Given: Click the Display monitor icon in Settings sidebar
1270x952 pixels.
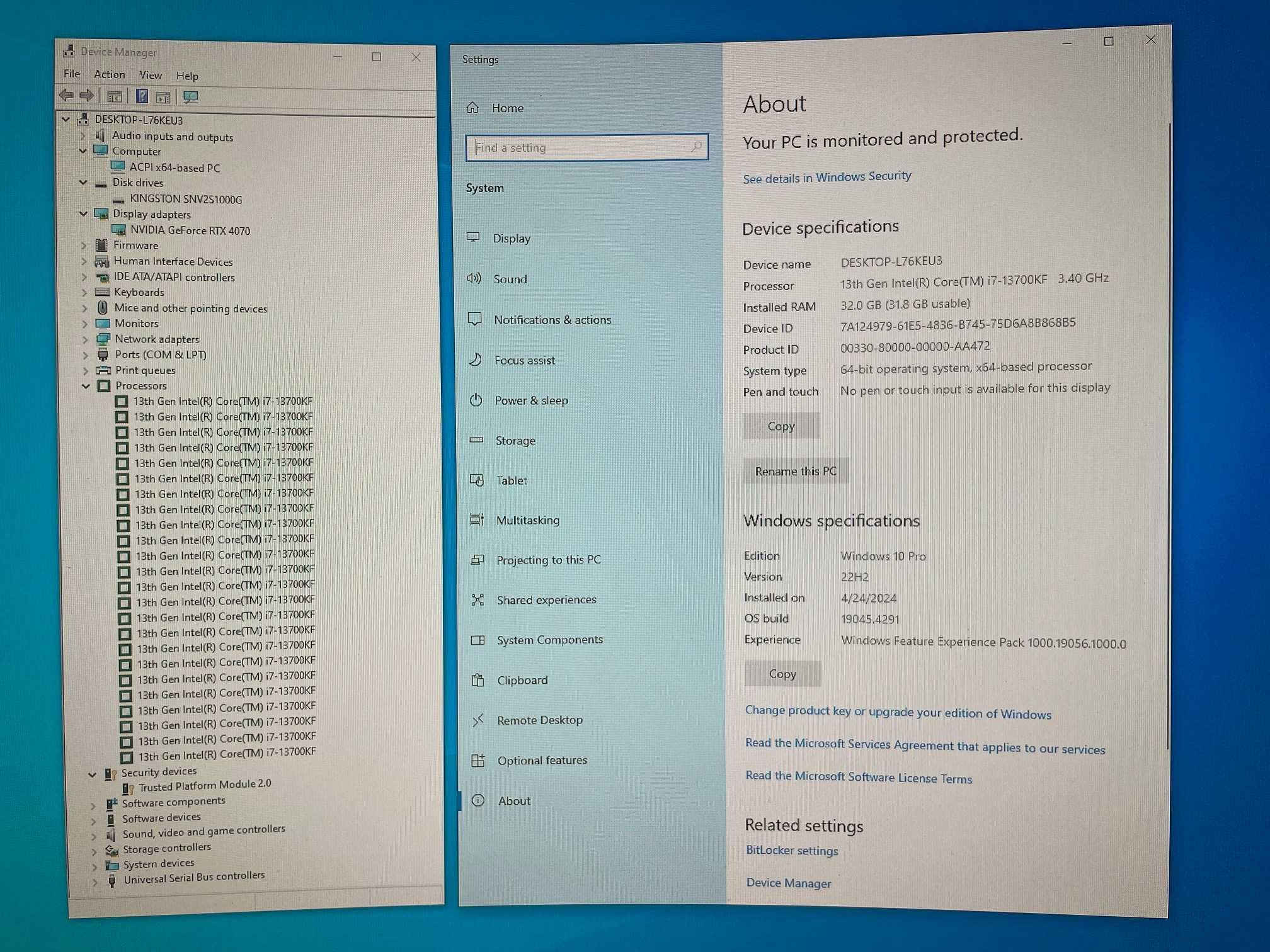Looking at the screenshot, I should point(474,237).
